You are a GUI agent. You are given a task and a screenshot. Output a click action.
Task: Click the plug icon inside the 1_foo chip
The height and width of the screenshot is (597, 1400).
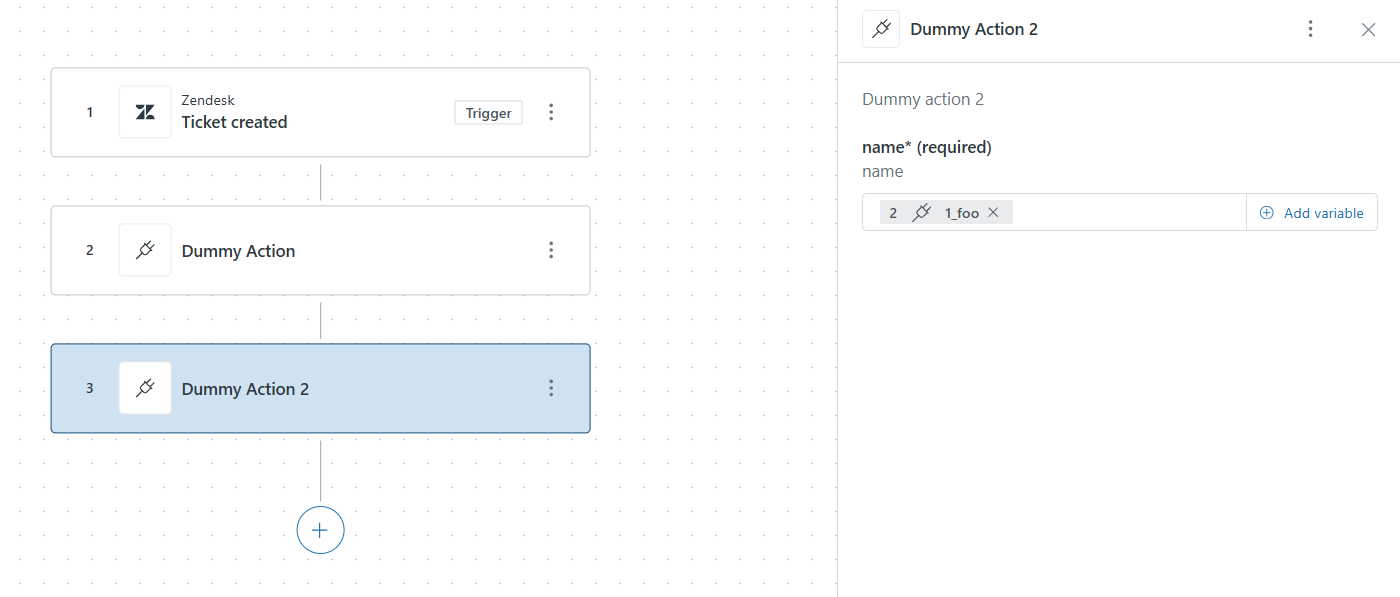tap(923, 212)
